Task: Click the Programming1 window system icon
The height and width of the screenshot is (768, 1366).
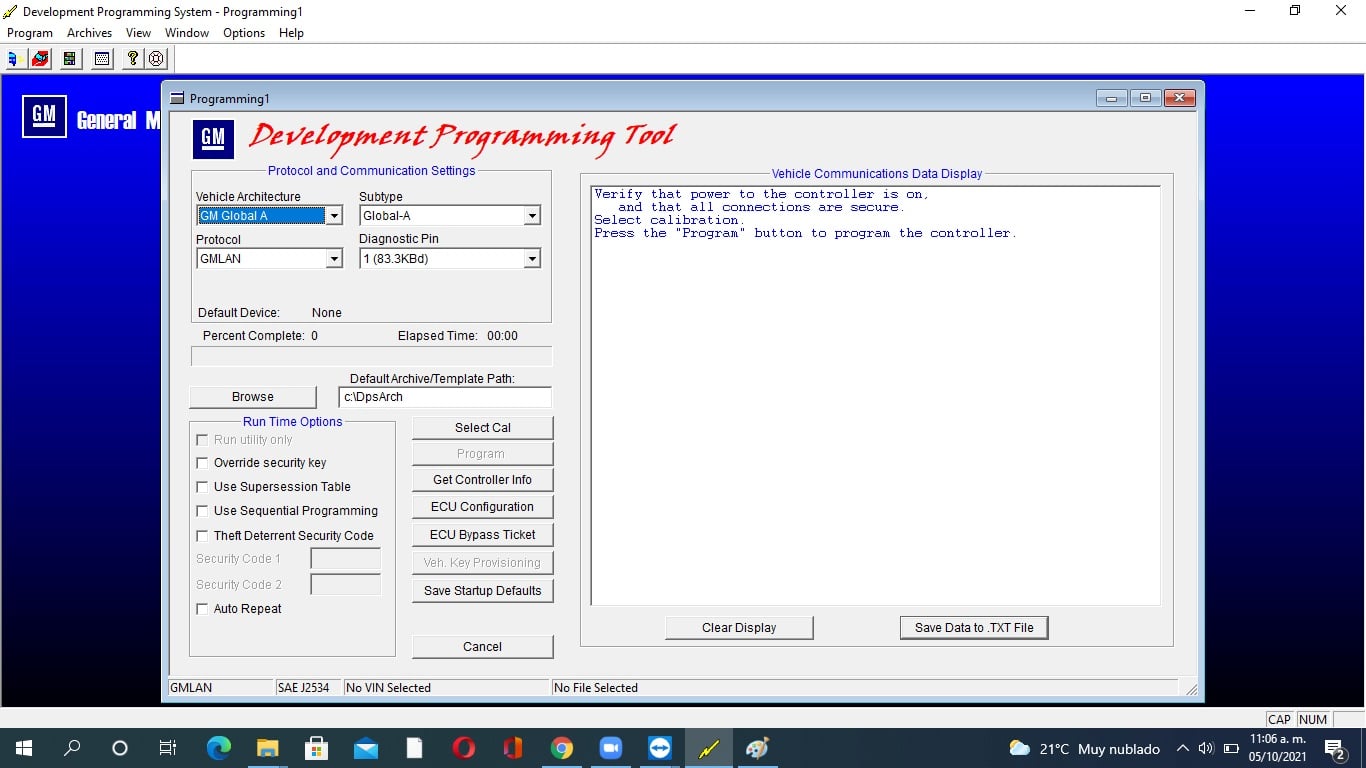Action: pyautogui.click(x=178, y=98)
